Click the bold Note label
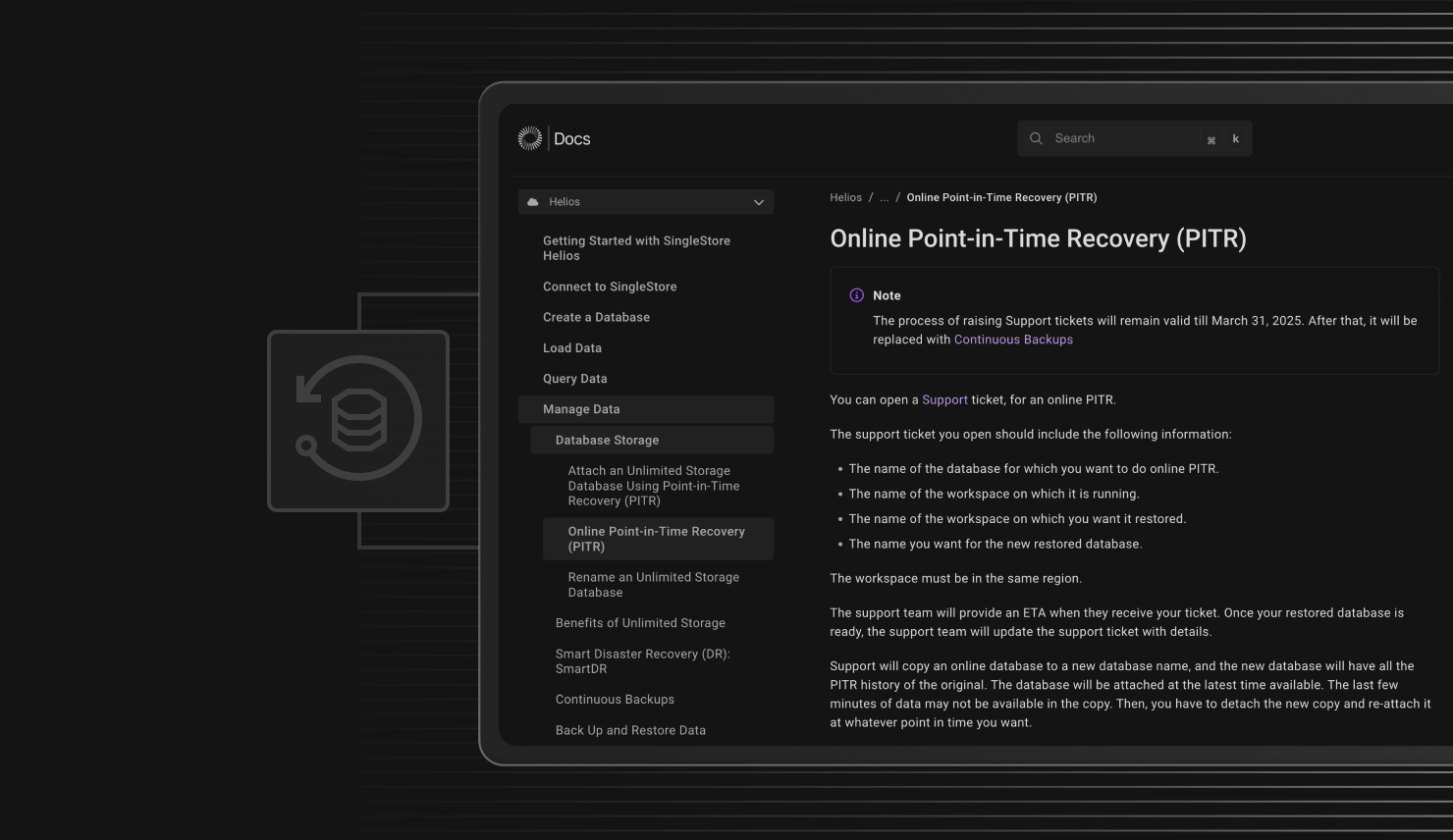The height and width of the screenshot is (840, 1453). 887,295
